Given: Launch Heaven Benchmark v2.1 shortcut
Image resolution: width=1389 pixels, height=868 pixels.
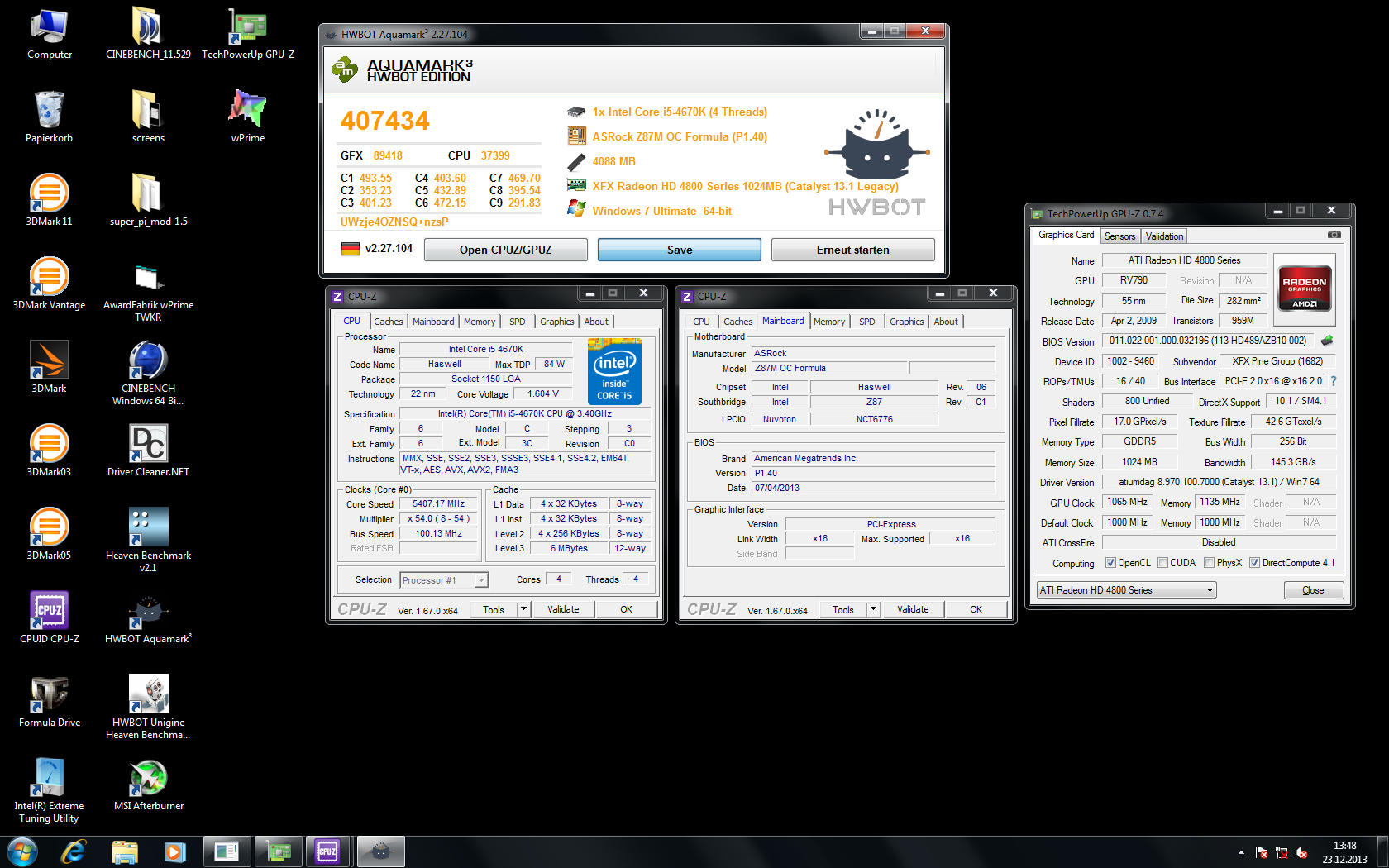Looking at the screenshot, I should click(148, 540).
